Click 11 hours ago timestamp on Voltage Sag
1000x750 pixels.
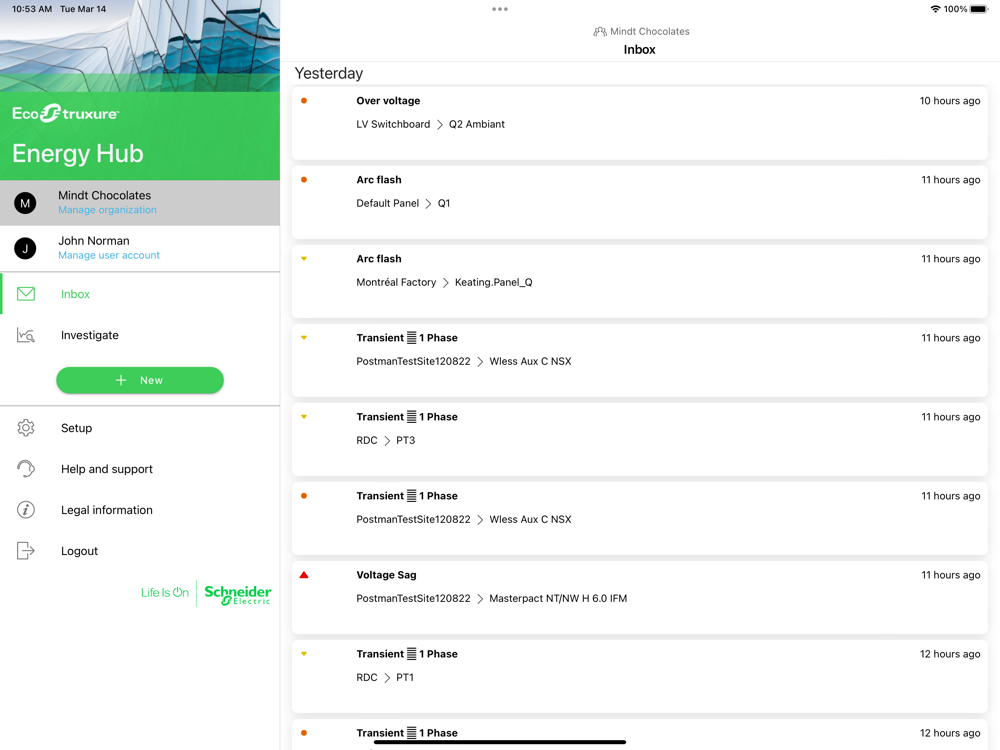click(x=950, y=575)
